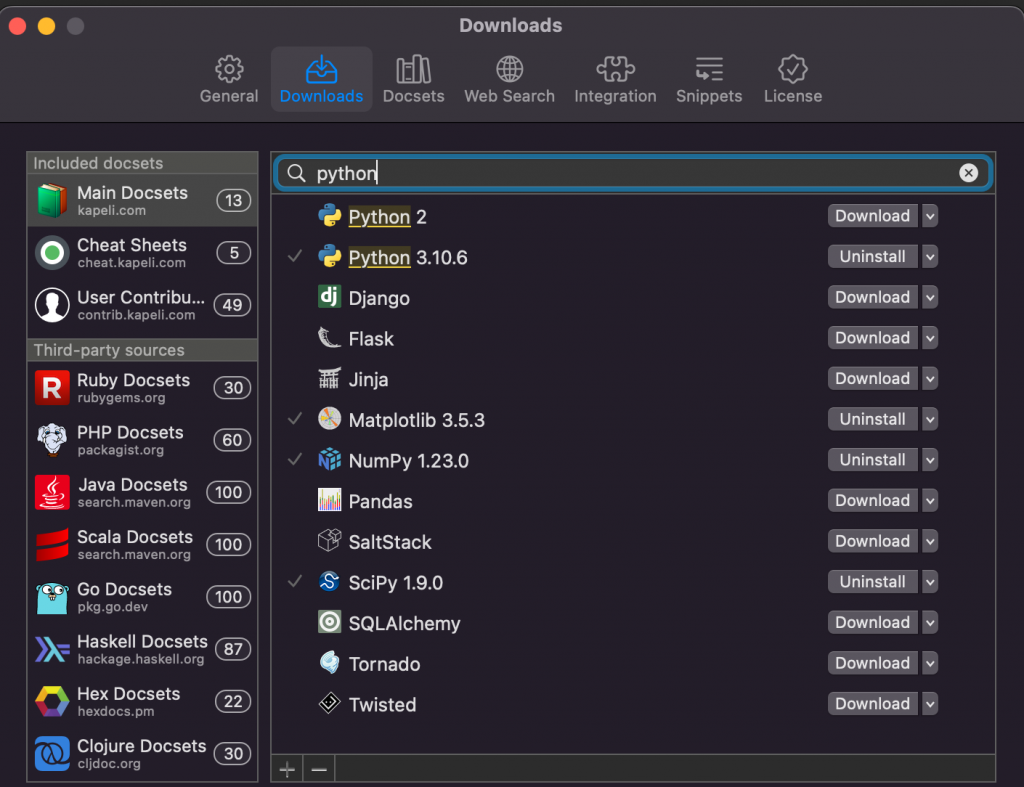
Task: Click the Matplotlib pie icon
Action: [329, 419]
